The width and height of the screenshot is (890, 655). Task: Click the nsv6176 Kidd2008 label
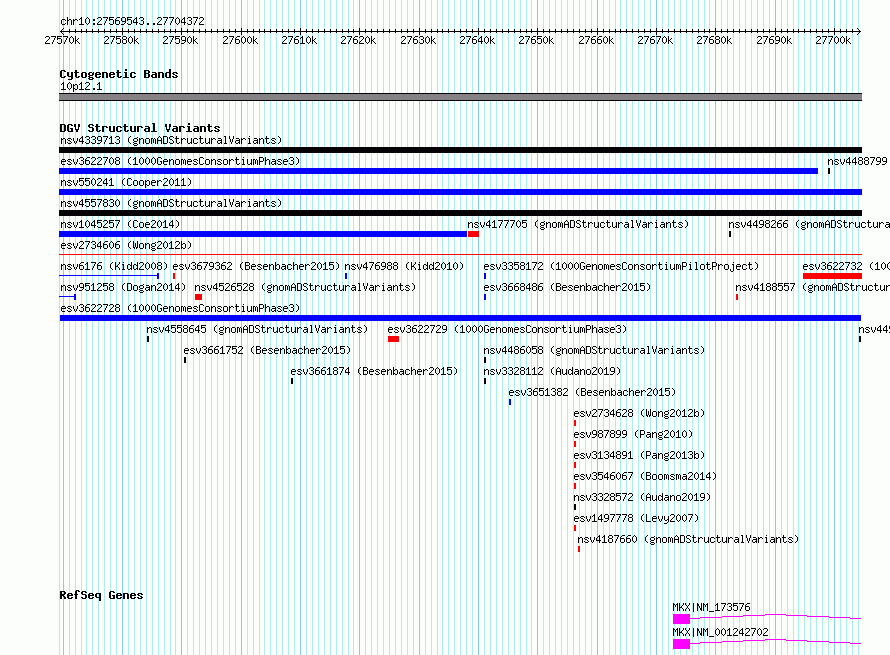click(114, 266)
